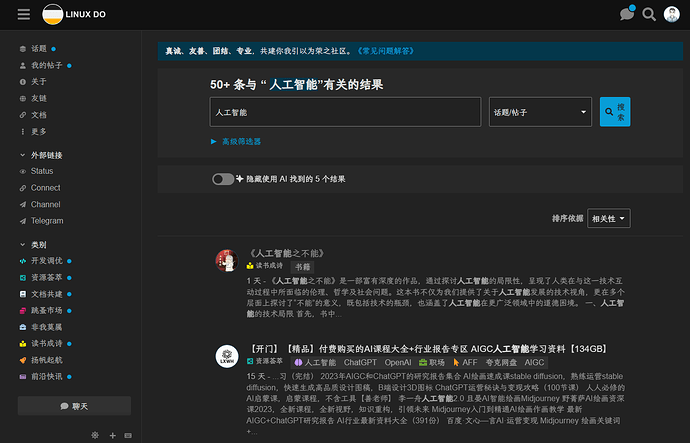Focus the search field containing 人工智能
This screenshot has width=690, height=443.
(345, 112)
